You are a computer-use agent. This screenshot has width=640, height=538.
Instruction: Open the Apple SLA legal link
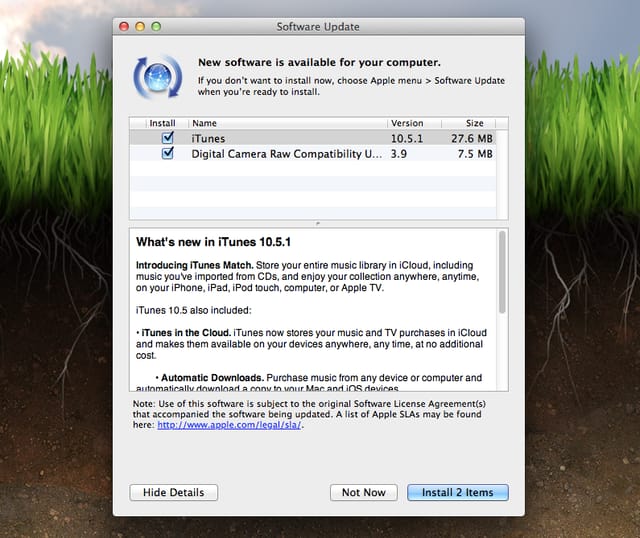pos(229,425)
